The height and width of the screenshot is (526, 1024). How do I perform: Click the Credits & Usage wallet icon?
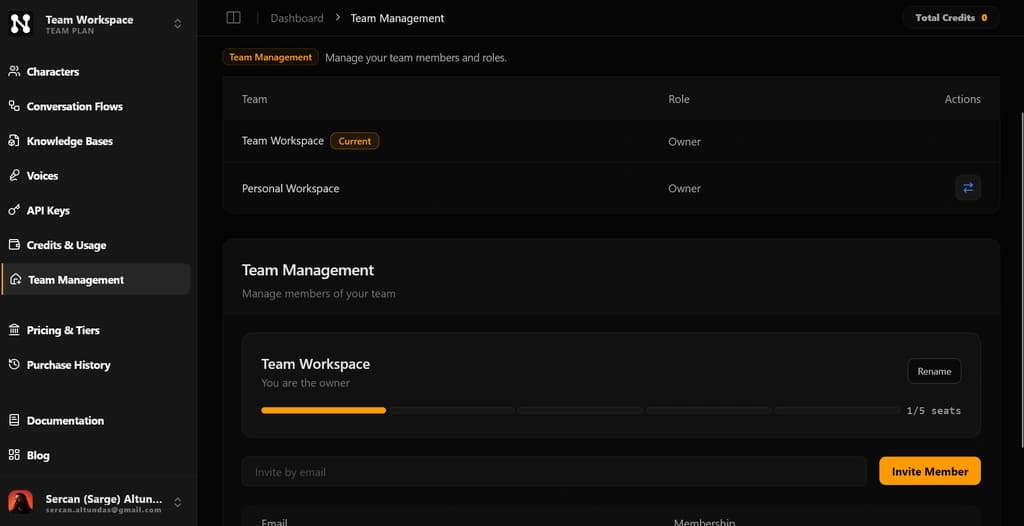(14, 244)
